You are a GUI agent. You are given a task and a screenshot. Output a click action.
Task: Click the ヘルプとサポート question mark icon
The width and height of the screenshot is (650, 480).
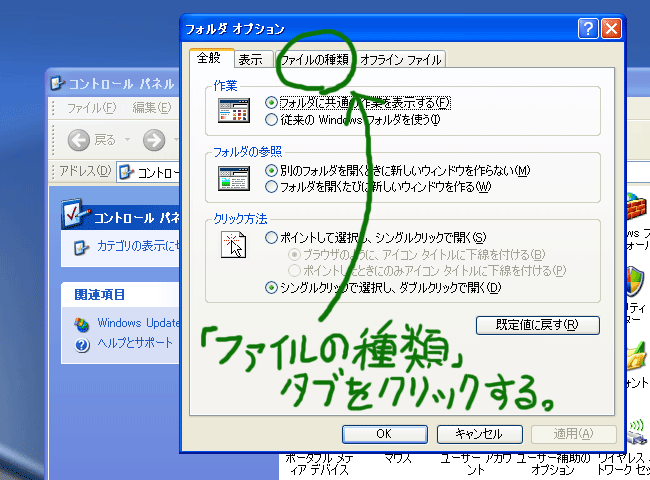point(81,344)
